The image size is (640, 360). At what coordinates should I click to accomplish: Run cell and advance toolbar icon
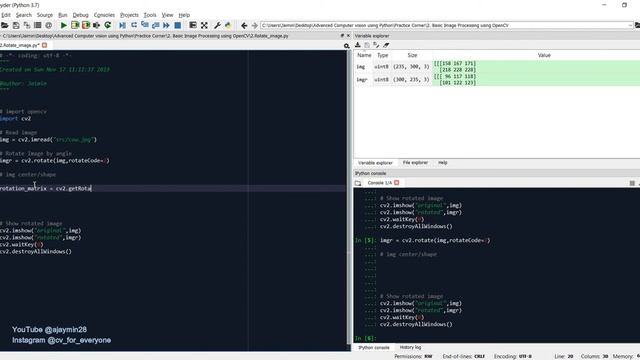pyautogui.click(x=86, y=25)
